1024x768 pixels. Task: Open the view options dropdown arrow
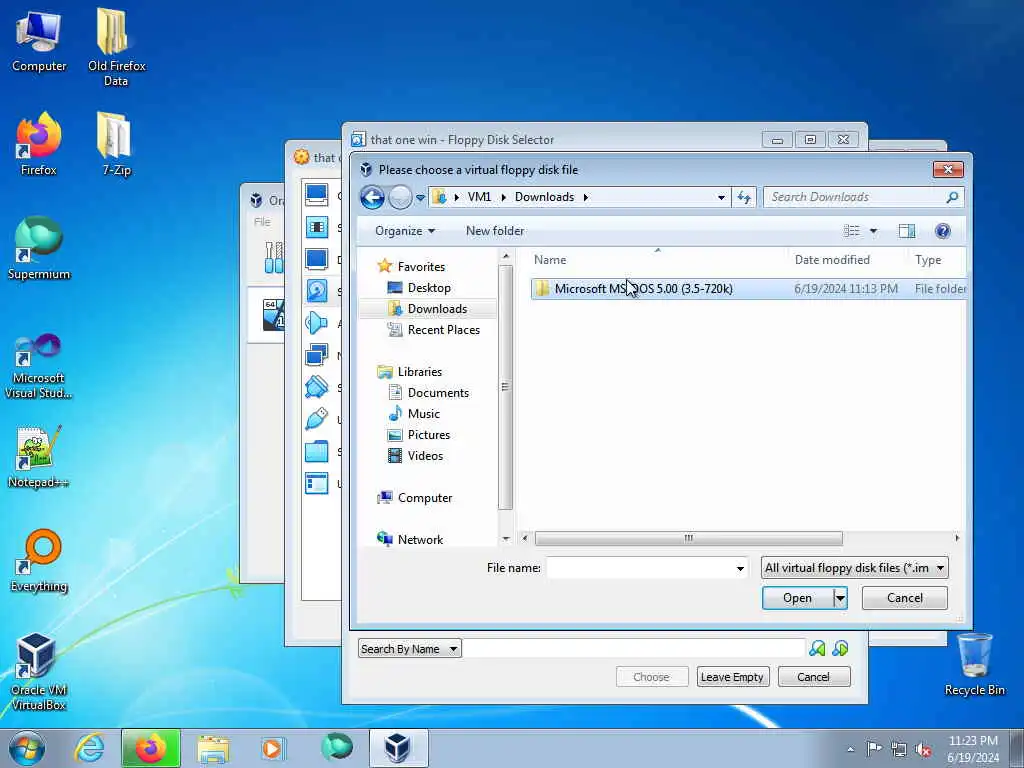point(873,231)
